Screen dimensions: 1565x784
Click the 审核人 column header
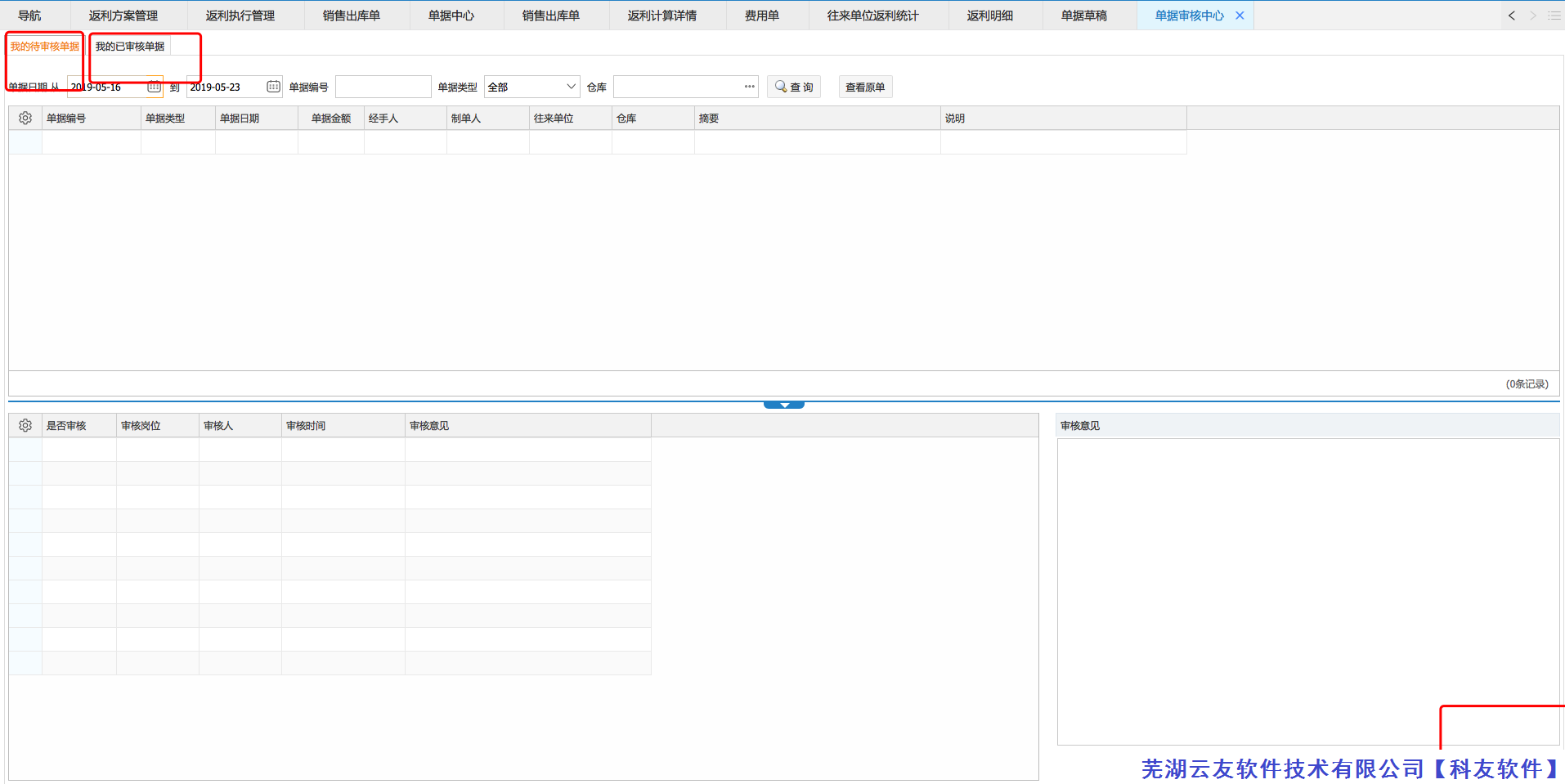(x=240, y=426)
